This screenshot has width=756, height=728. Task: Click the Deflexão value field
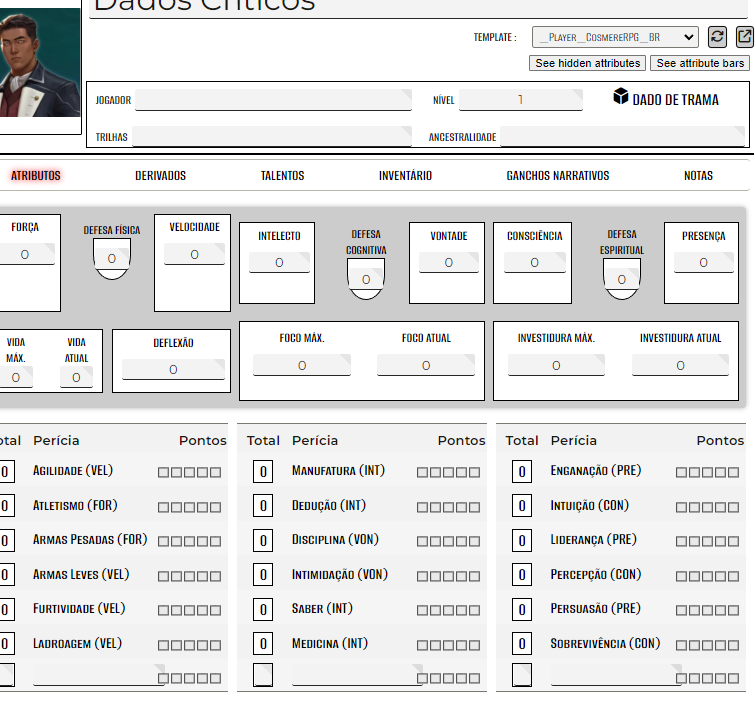173,369
